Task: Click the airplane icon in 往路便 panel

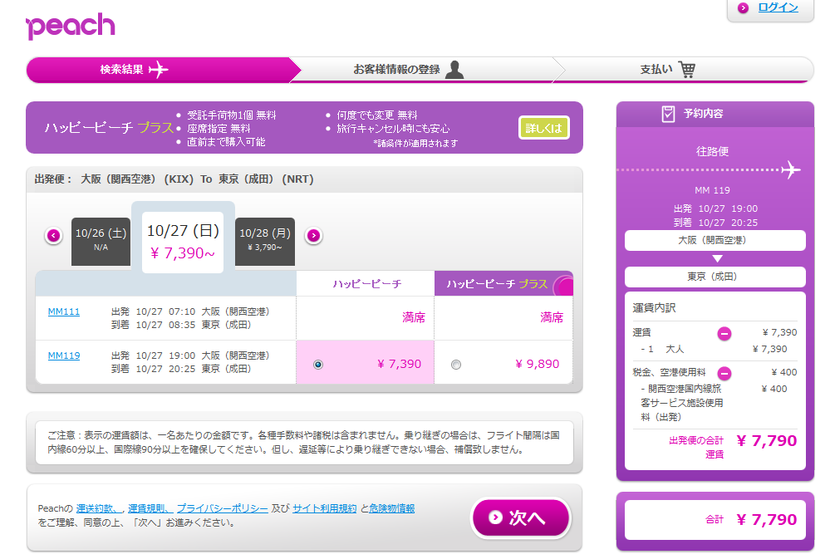Action: click(x=791, y=170)
